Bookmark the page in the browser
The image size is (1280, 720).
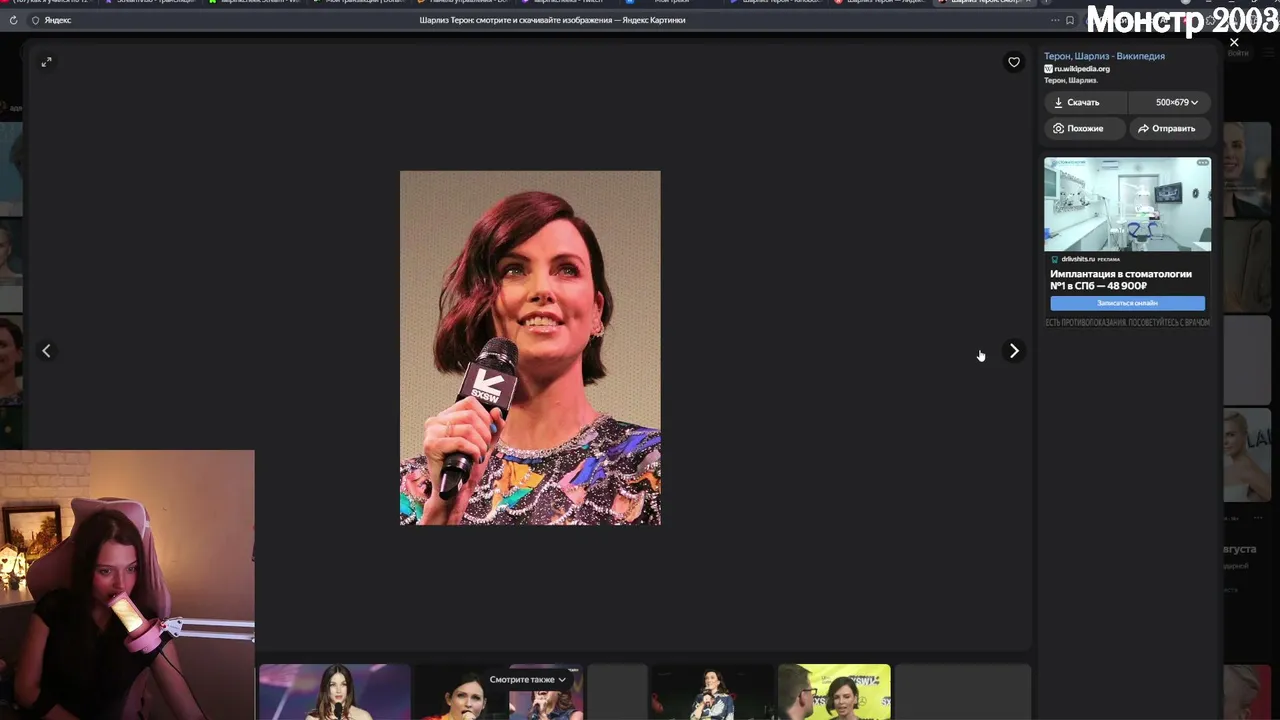tap(1070, 20)
